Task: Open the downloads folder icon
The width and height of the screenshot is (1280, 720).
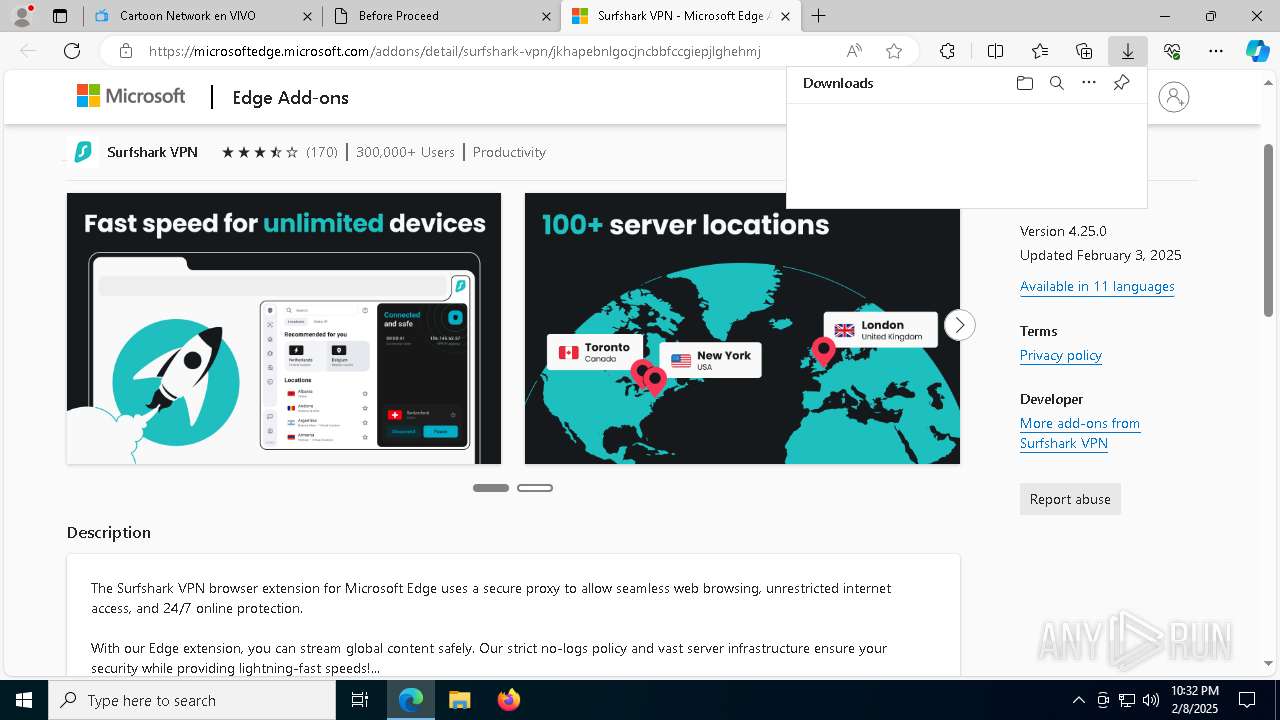Action: tap(1024, 83)
